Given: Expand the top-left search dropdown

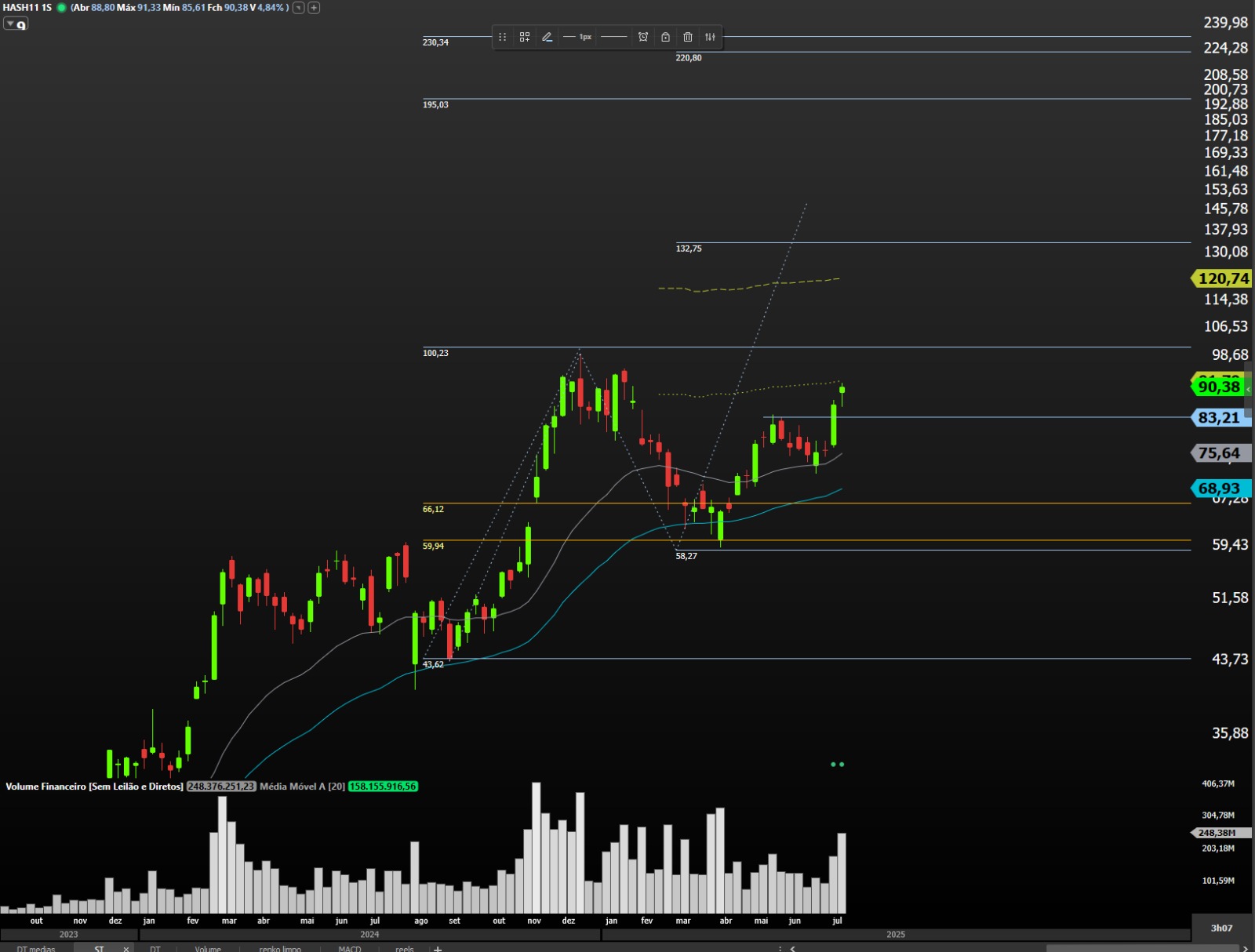Looking at the screenshot, I should click(15, 24).
